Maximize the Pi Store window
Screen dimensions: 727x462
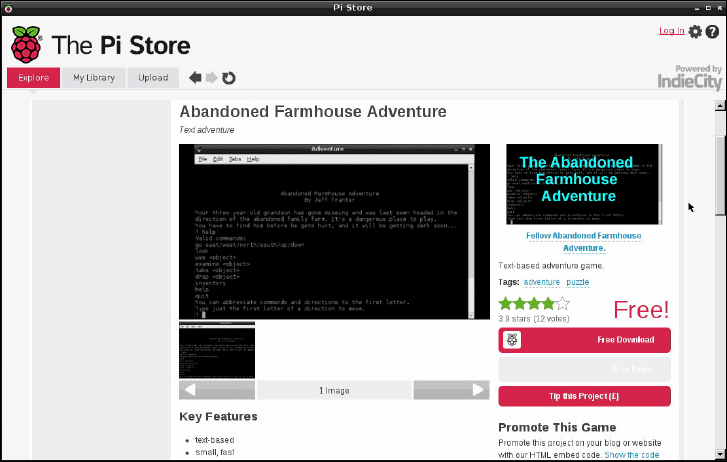pyautogui.click(x=708, y=8)
